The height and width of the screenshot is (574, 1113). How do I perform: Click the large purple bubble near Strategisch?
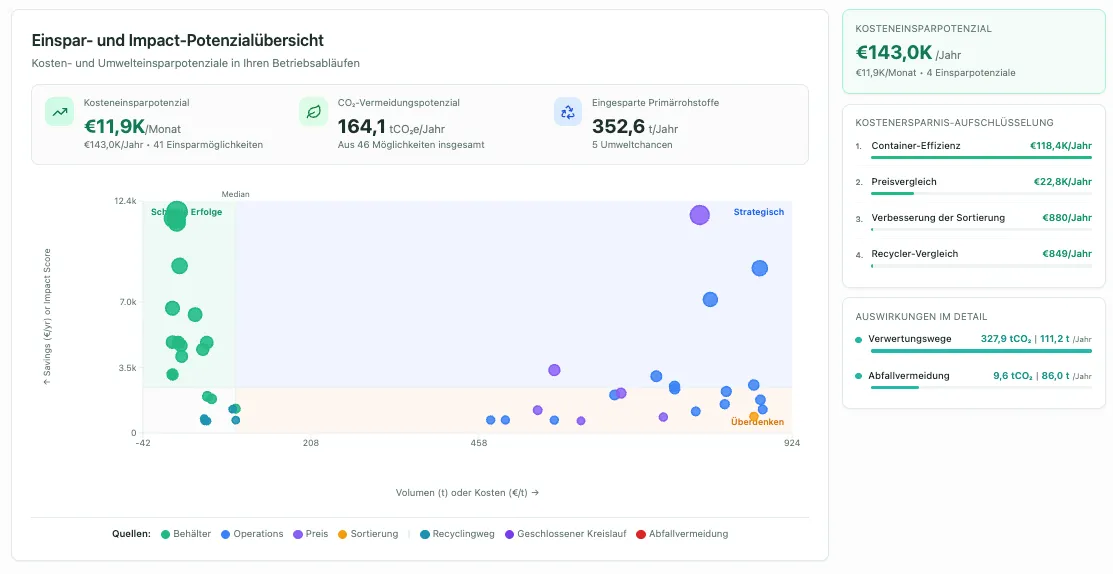pyautogui.click(x=700, y=215)
